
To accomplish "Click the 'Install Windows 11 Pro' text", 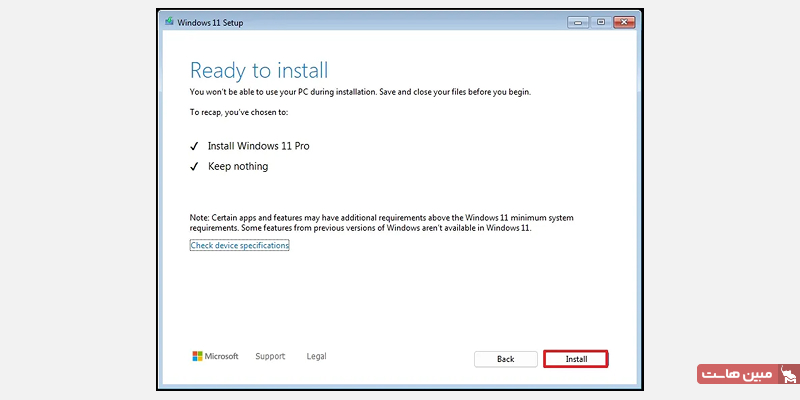I will coord(259,146).
